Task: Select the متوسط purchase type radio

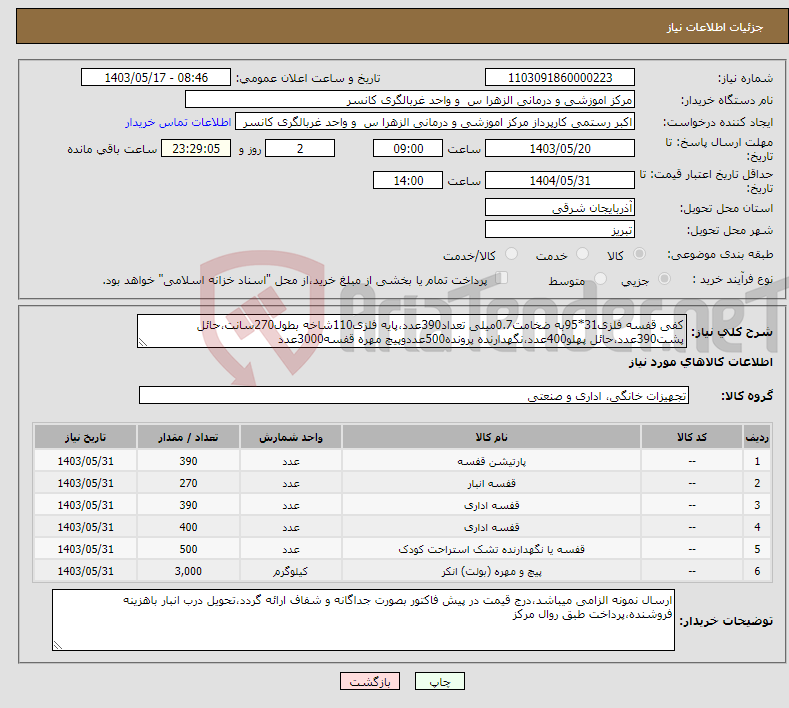Action: click(600, 278)
